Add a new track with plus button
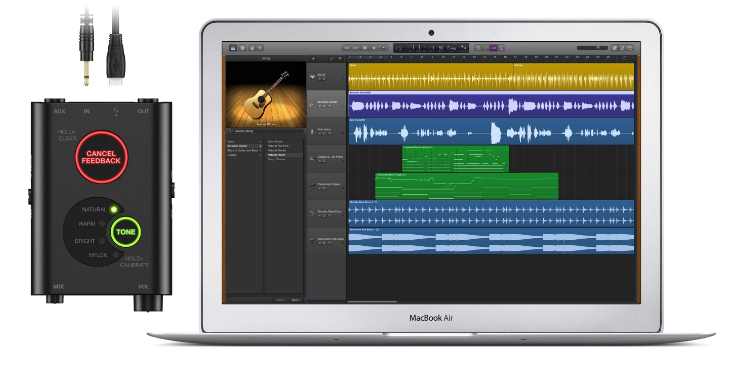Screen dimensions: 746x375 point(313,59)
